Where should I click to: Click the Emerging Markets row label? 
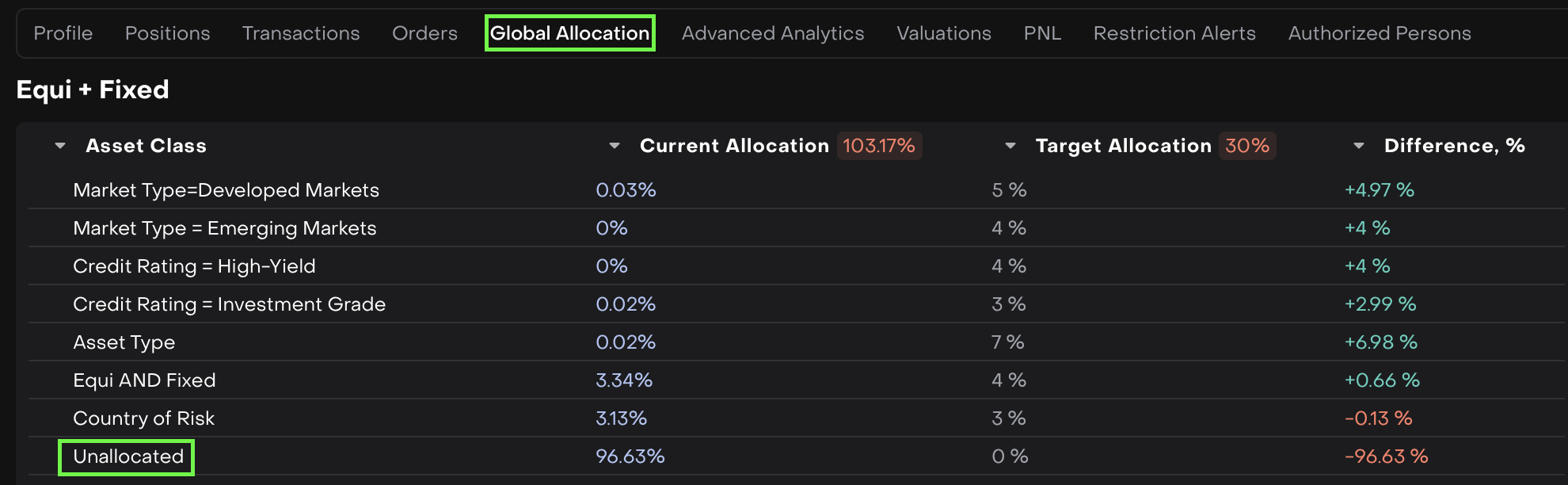[x=225, y=228]
